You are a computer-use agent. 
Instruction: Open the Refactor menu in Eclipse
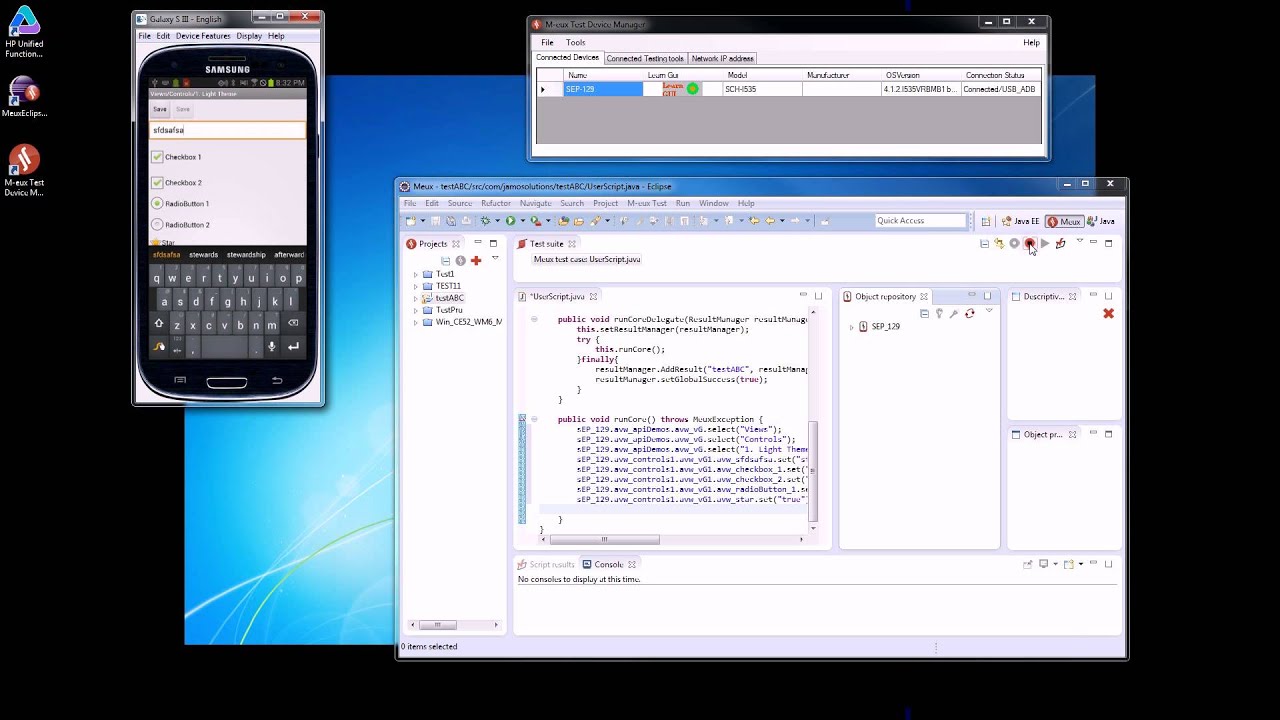point(495,203)
